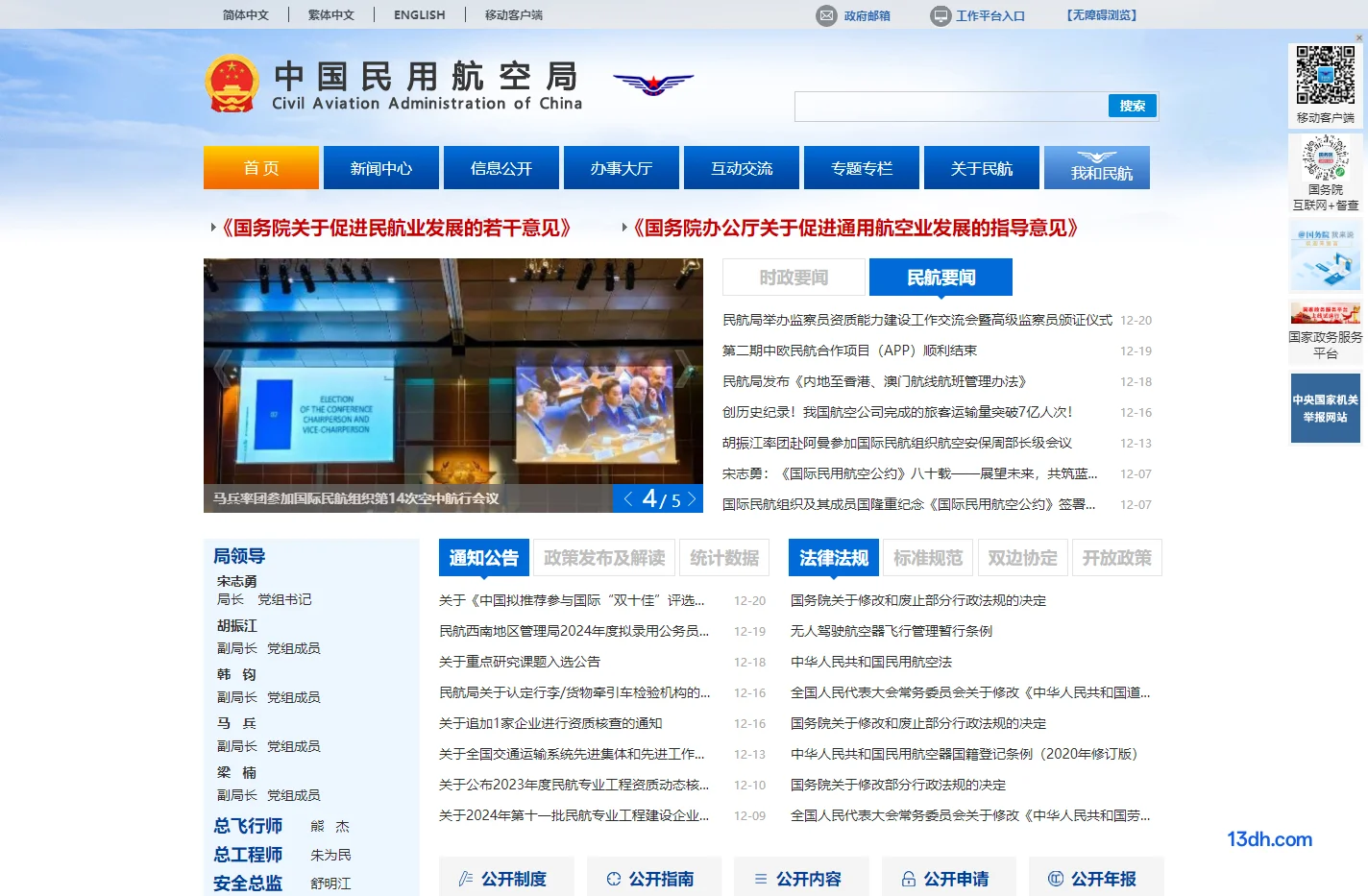1368x896 pixels.
Task: Click the 公开制度 pen icon
Action: point(466,879)
